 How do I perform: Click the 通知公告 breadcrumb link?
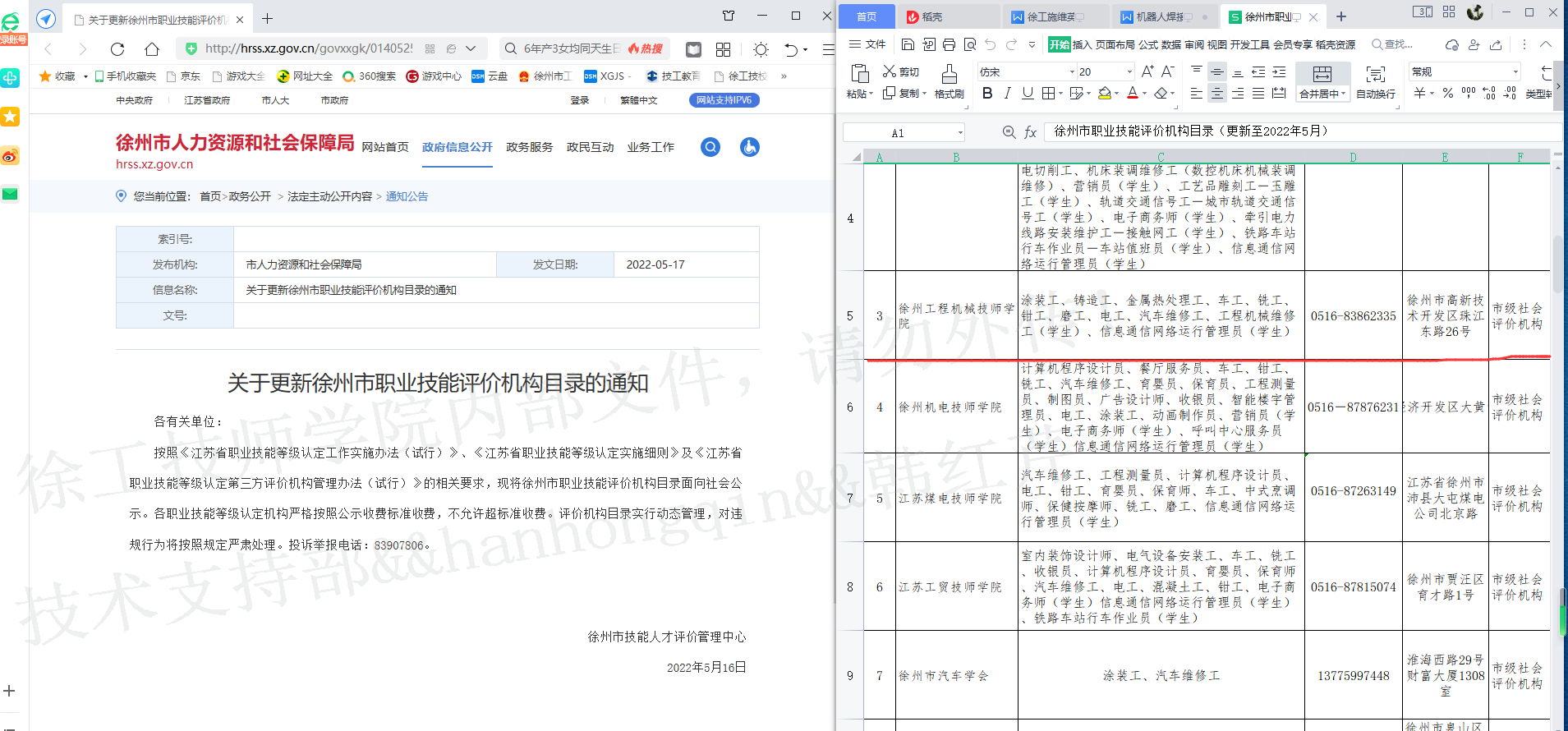point(407,196)
